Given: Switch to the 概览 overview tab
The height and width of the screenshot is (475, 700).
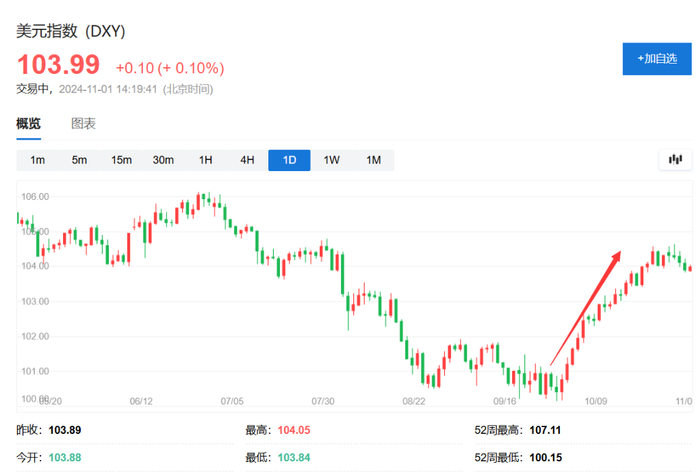Looking at the screenshot, I should 29,124.
